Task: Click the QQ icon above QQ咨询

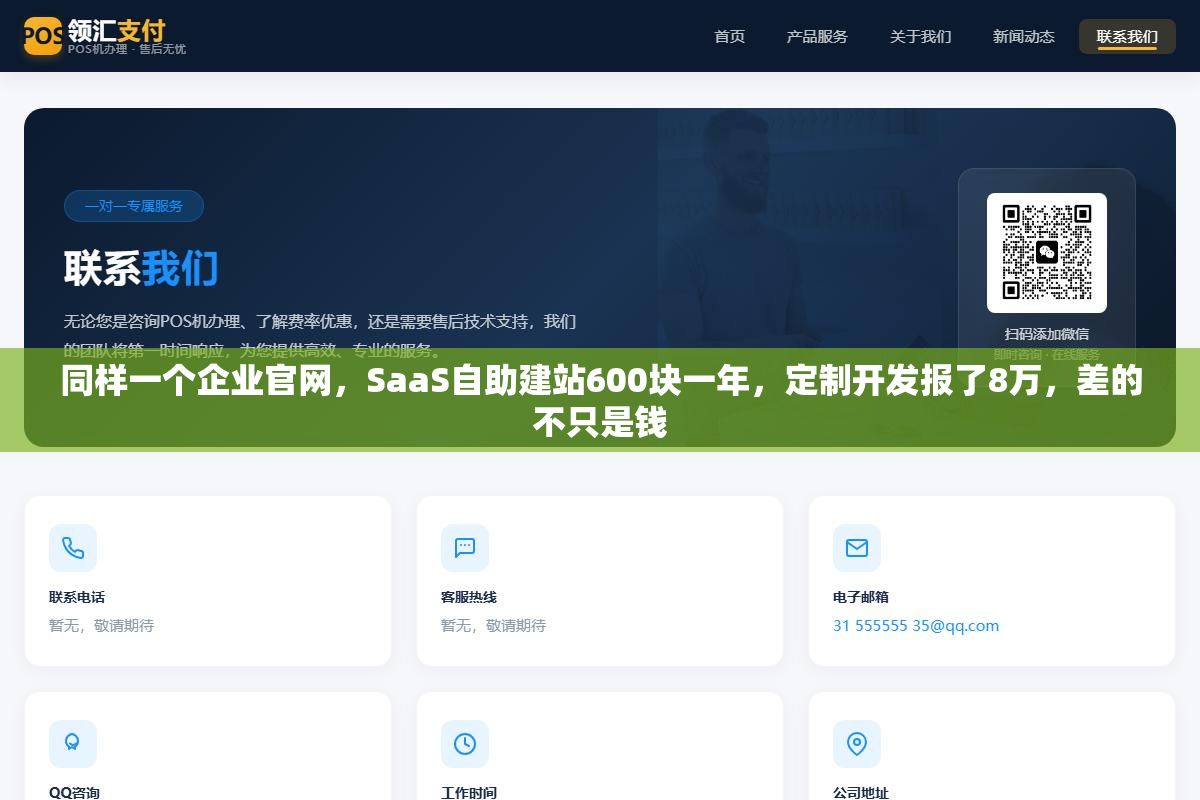Action: (73, 744)
